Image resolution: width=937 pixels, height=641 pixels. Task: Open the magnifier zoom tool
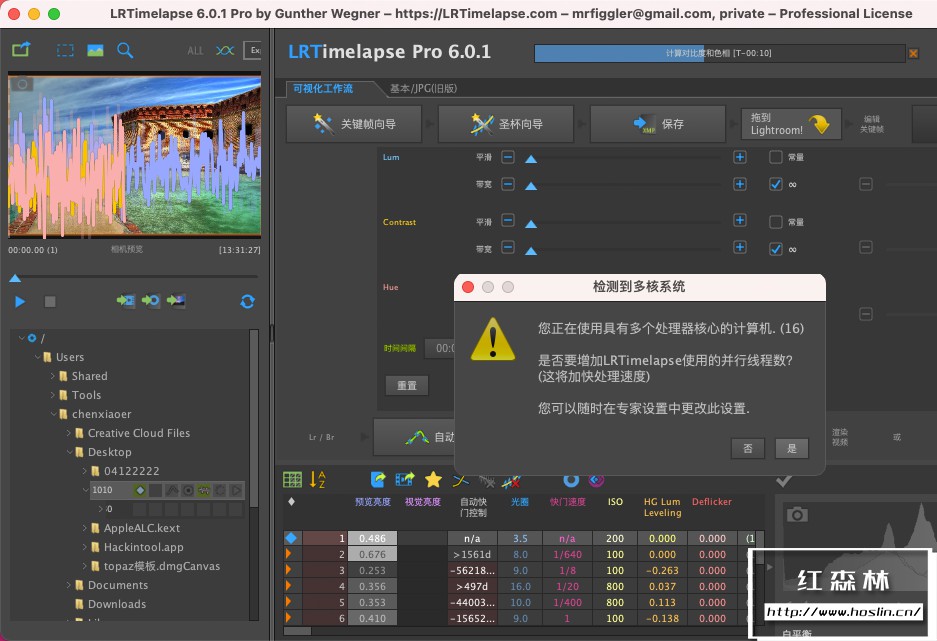coord(125,50)
